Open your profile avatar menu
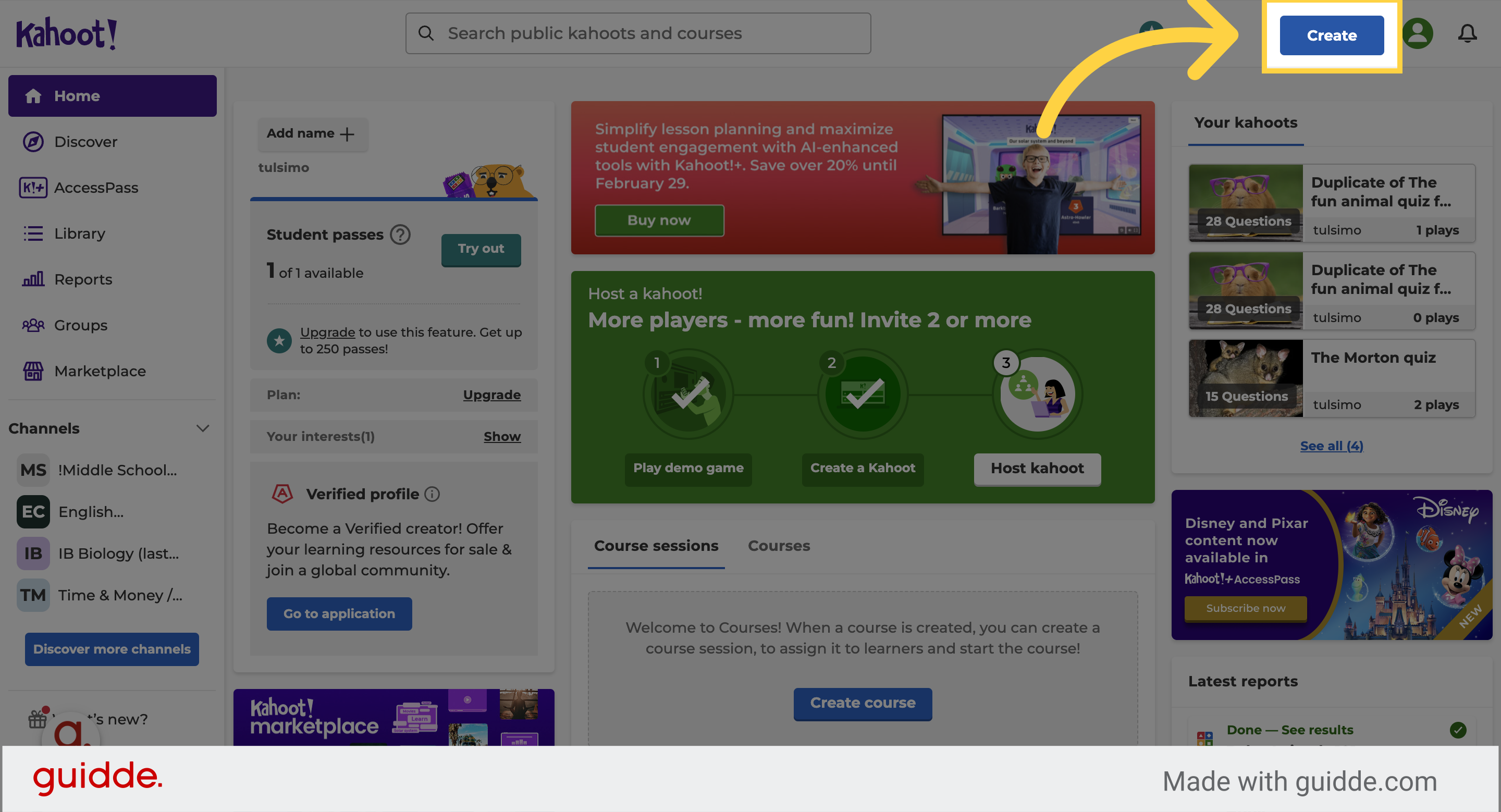Image resolution: width=1501 pixels, height=812 pixels. click(1419, 33)
